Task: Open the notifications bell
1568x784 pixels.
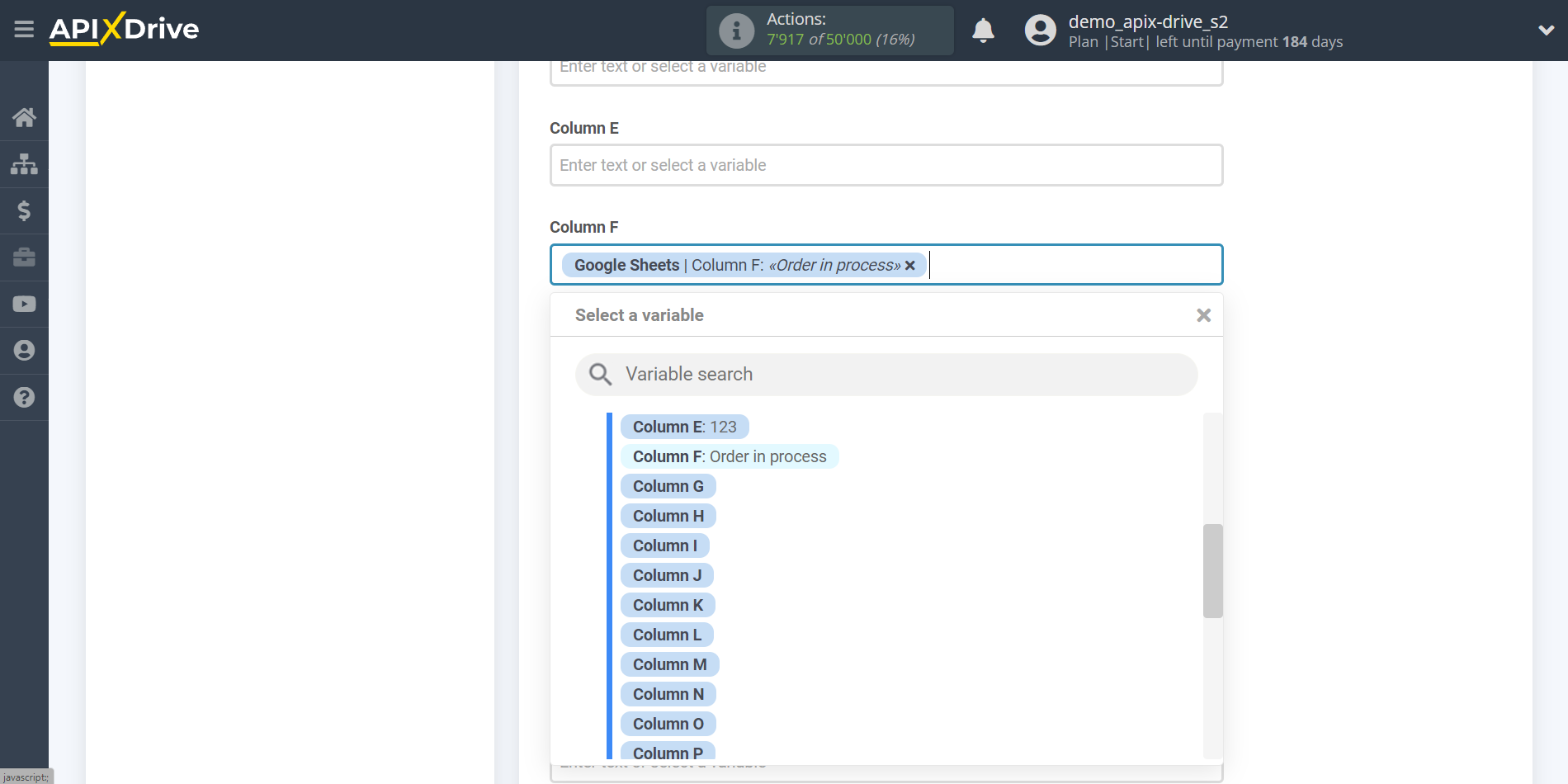Action: [983, 31]
